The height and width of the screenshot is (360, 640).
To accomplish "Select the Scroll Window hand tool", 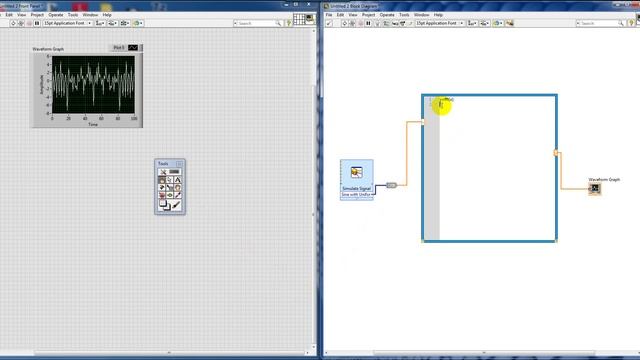I will pos(178,187).
